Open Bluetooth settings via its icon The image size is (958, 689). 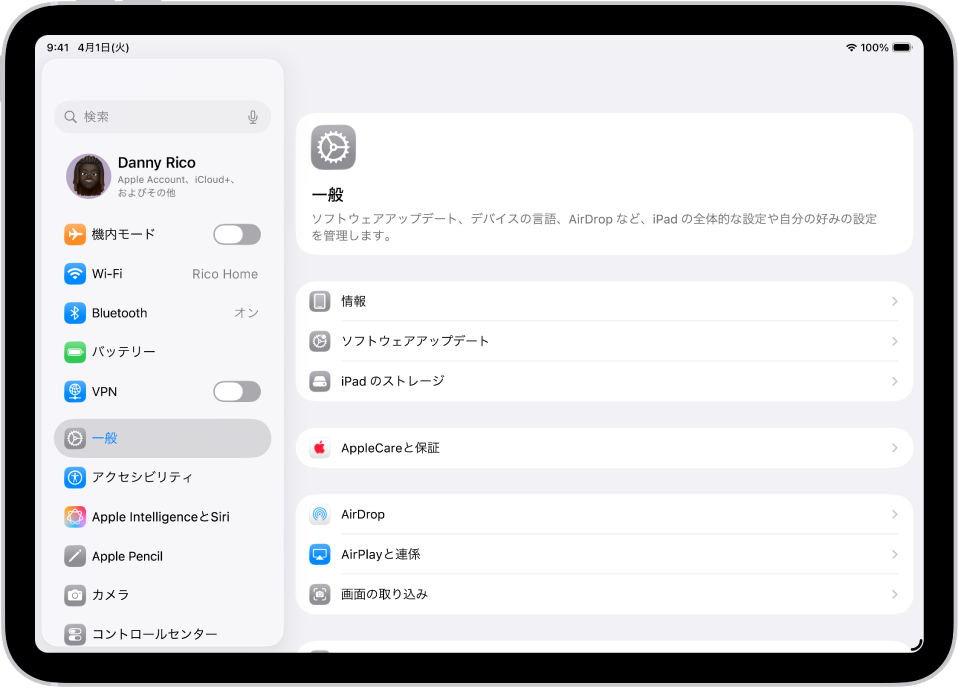[76, 313]
